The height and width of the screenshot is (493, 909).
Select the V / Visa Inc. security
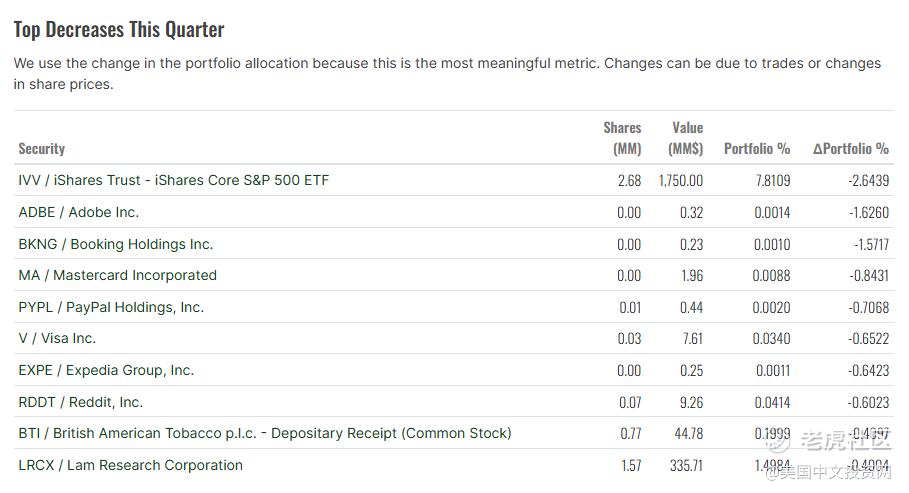[57, 339]
